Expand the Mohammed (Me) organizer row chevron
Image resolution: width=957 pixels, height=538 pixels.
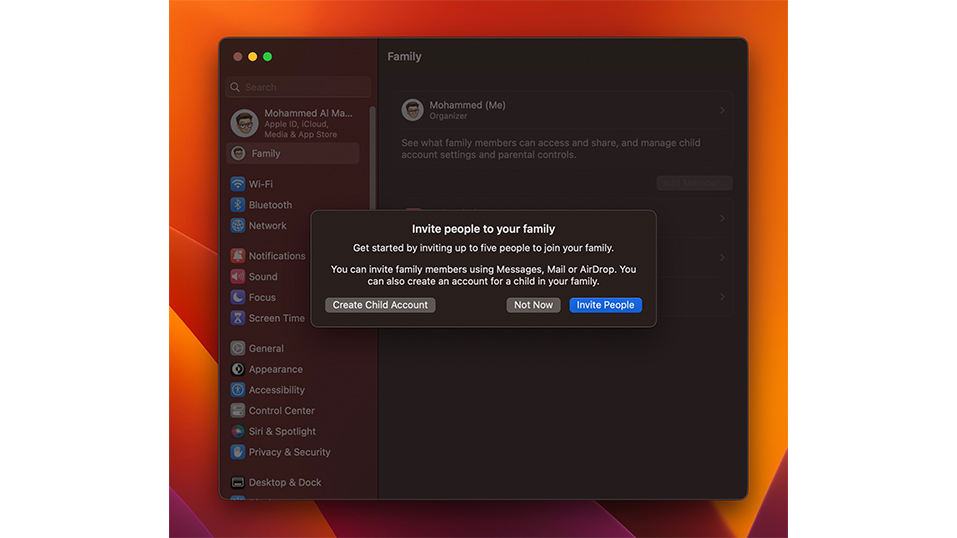point(722,110)
